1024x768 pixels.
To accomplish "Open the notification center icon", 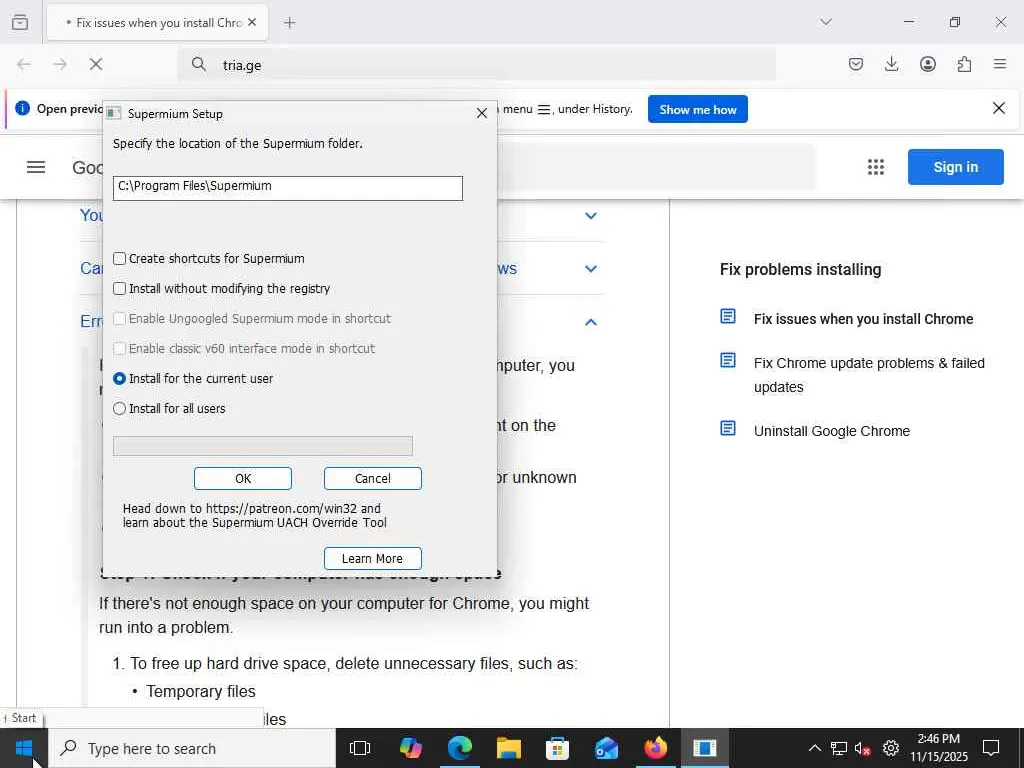I will coord(991,748).
